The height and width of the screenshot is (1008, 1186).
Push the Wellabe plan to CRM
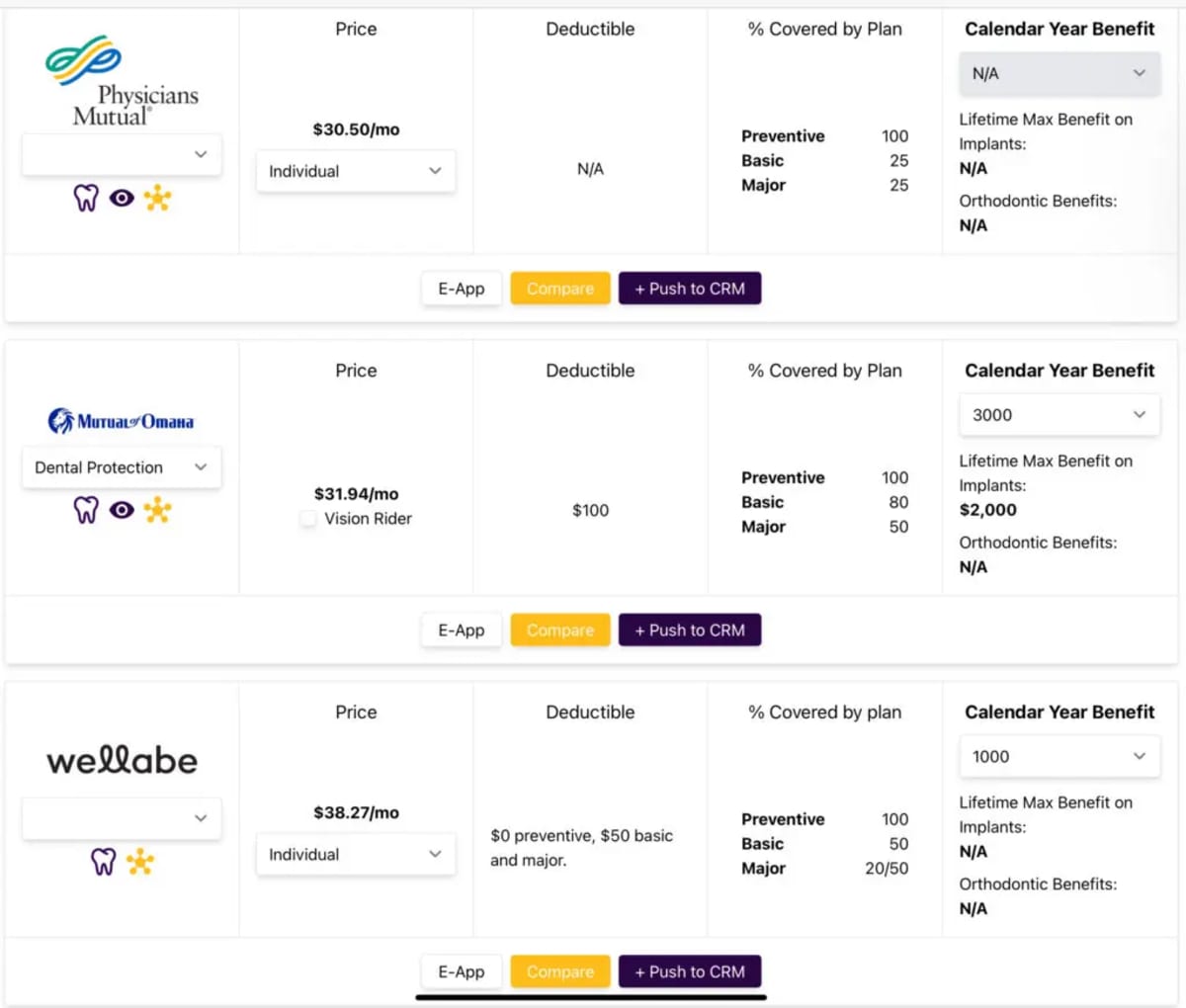pyautogui.click(x=690, y=972)
